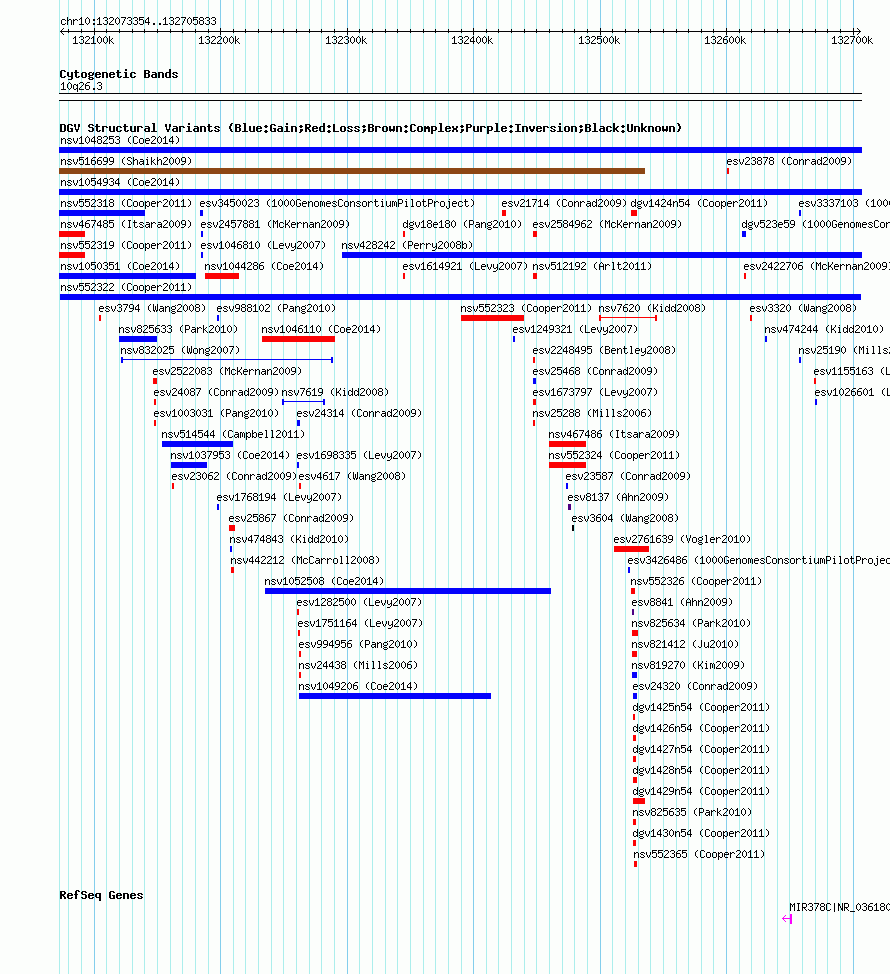Select the nsv24438 (Mills2006) label
890x974 pixels.
pyautogui.click(x=358, y=665)
